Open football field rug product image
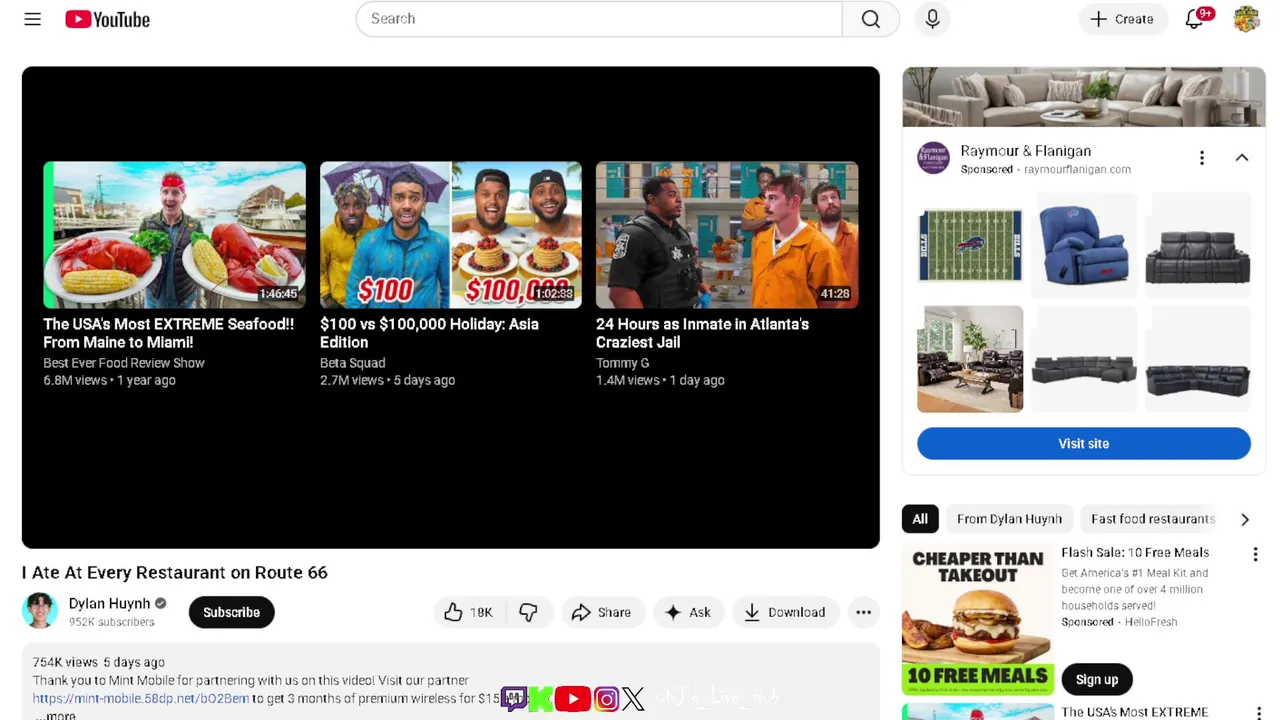 (970, 245)
